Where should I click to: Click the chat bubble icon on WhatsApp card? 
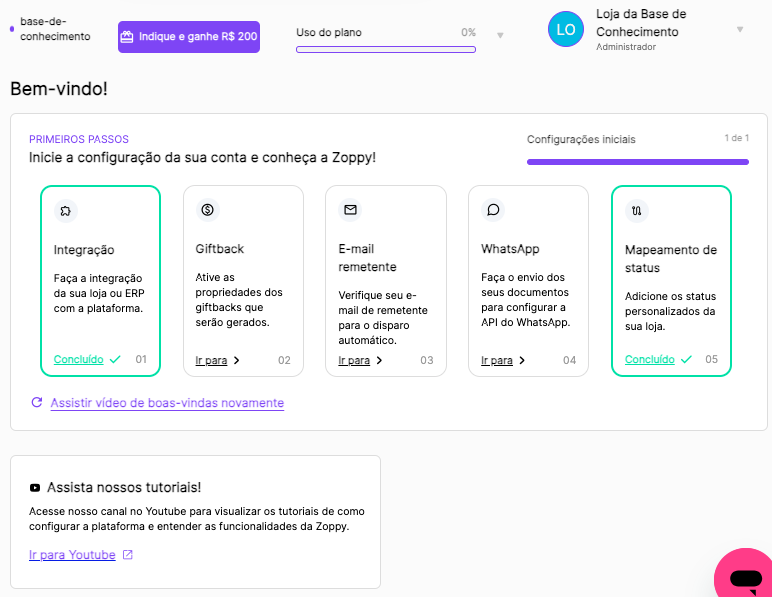[493, 210]
